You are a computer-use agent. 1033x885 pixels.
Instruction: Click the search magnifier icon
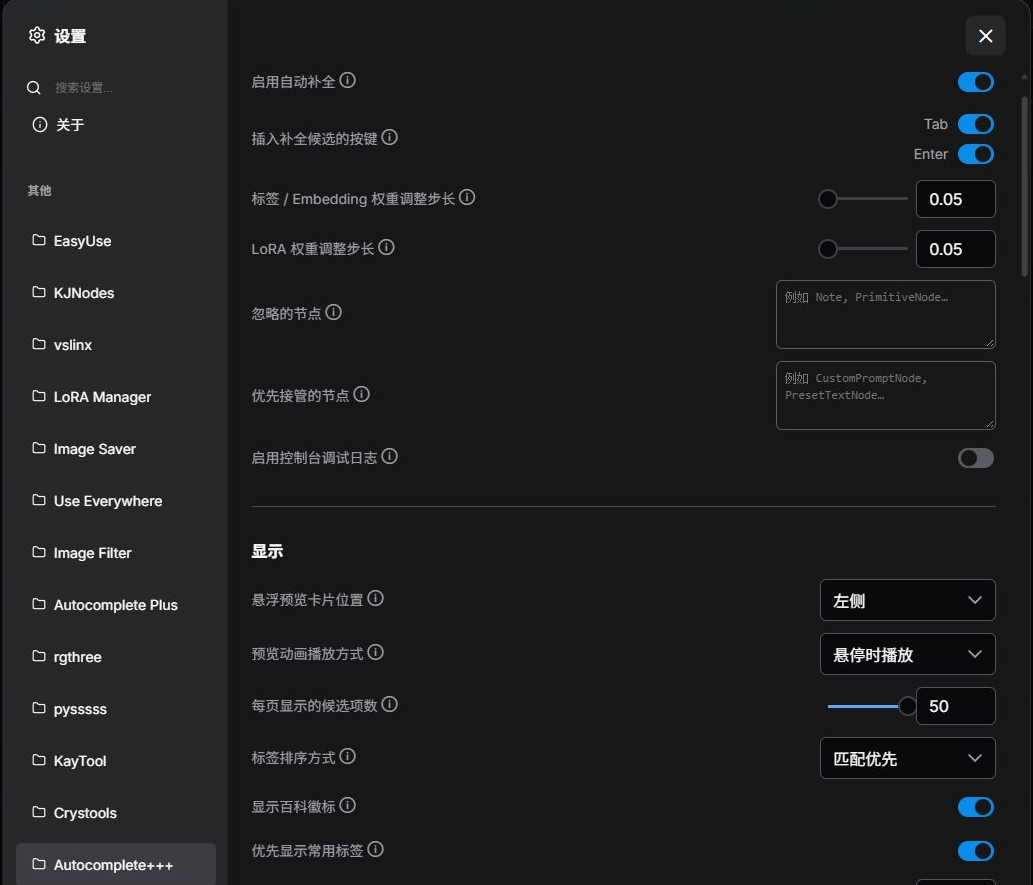34,88
